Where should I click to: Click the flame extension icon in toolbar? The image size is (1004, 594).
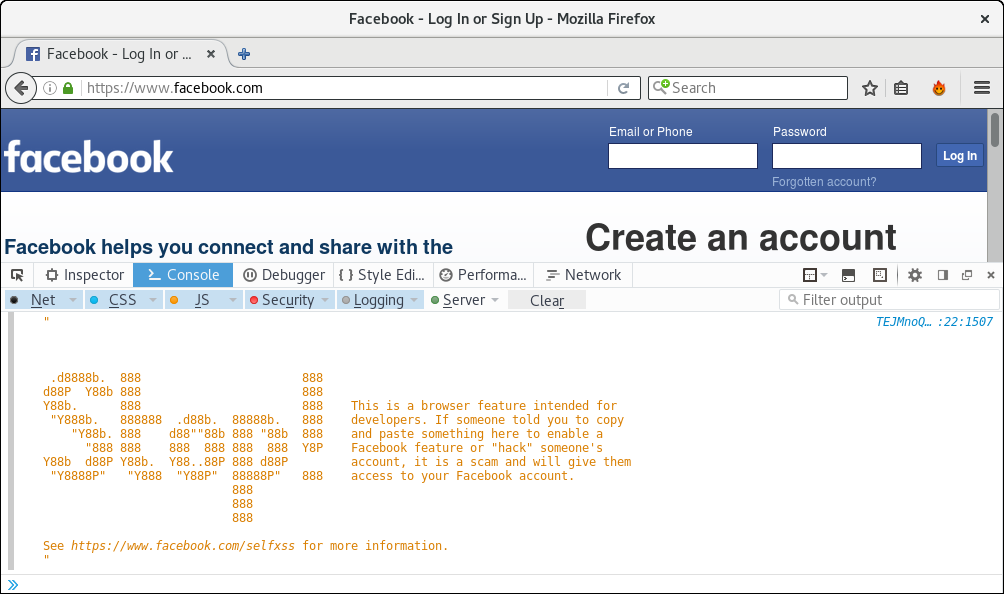(939, 88)
